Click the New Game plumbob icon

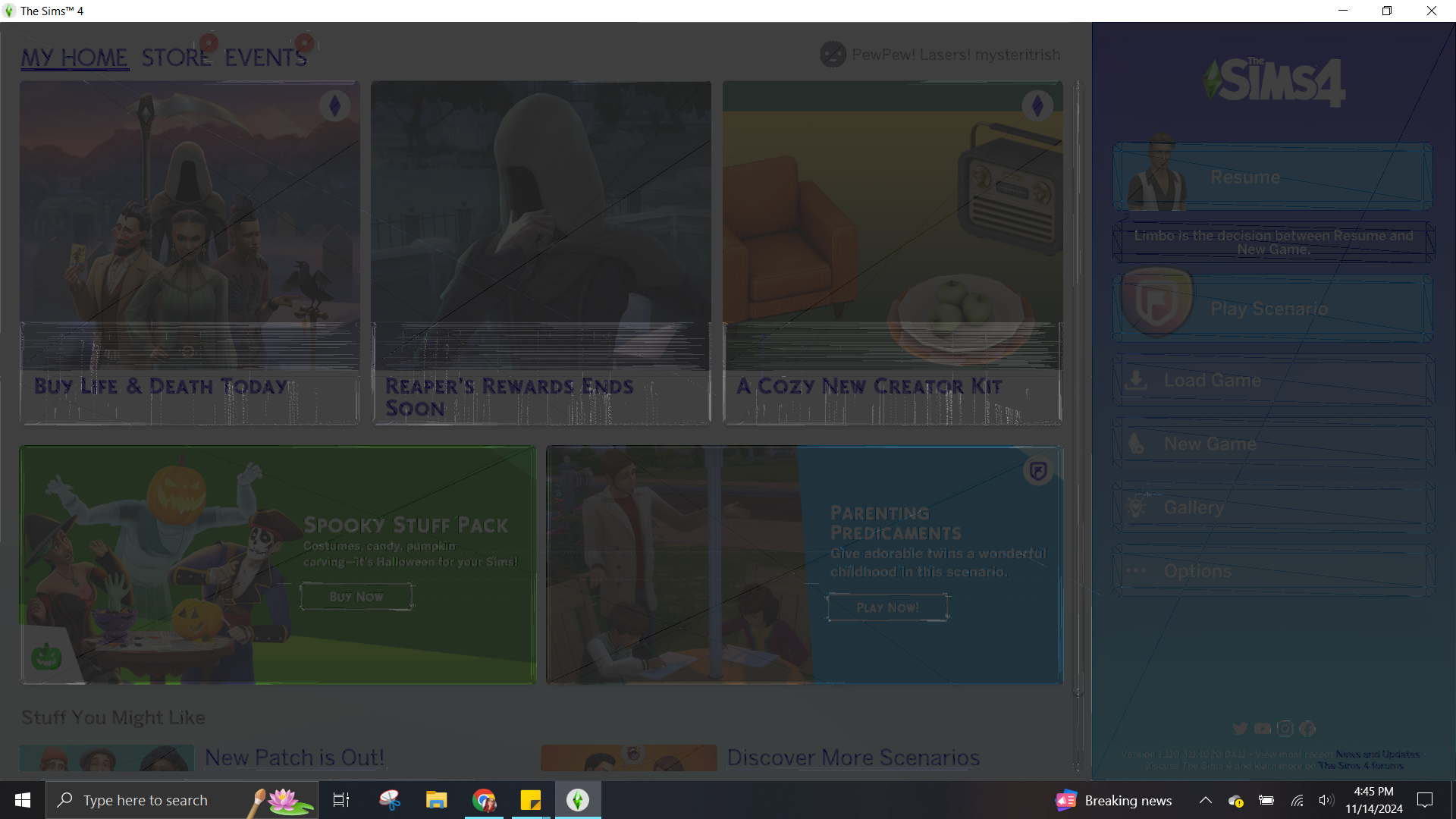[1136, 444]
